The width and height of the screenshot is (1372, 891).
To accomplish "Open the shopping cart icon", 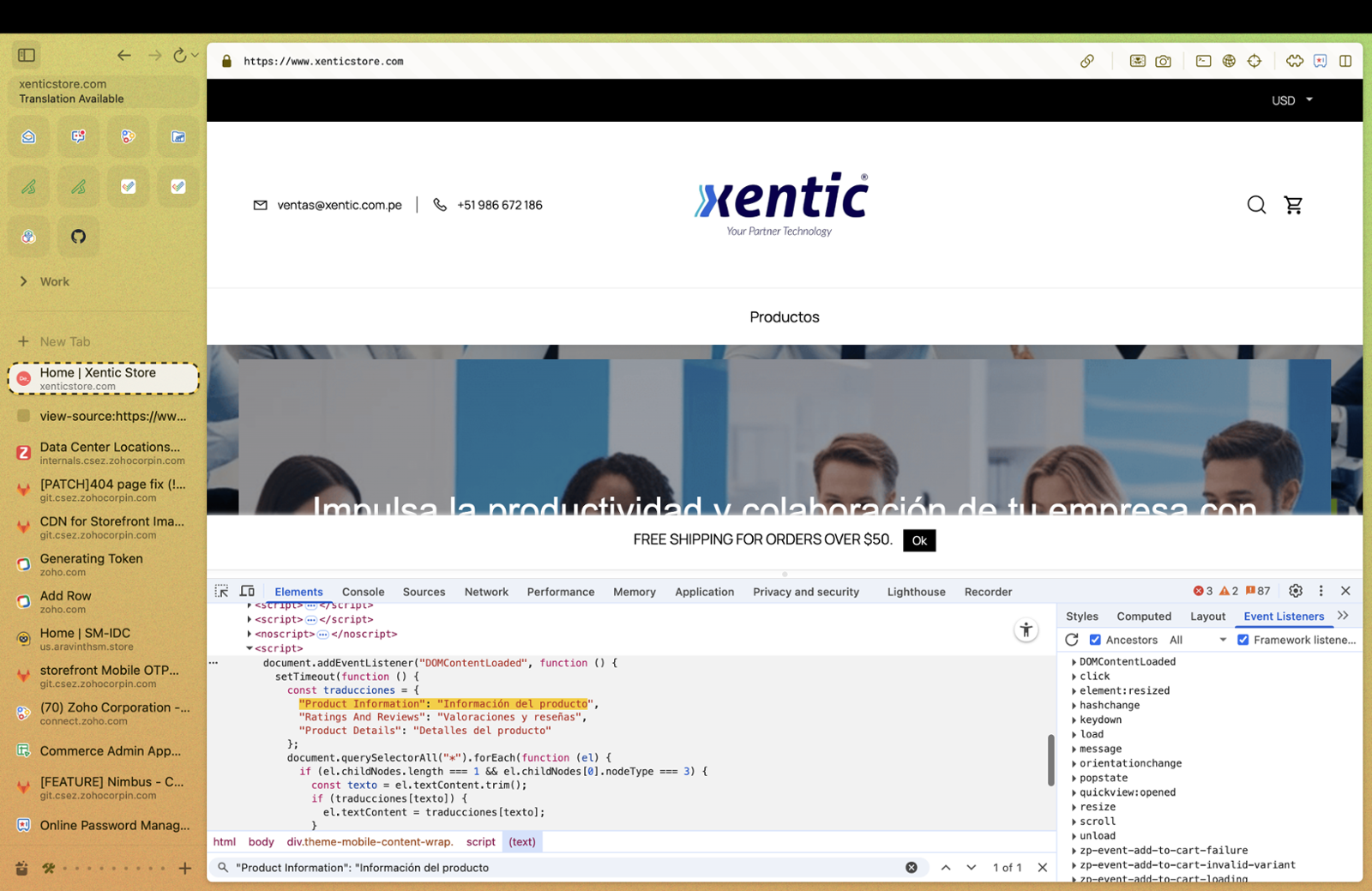I will click(x=1293, y=205).
